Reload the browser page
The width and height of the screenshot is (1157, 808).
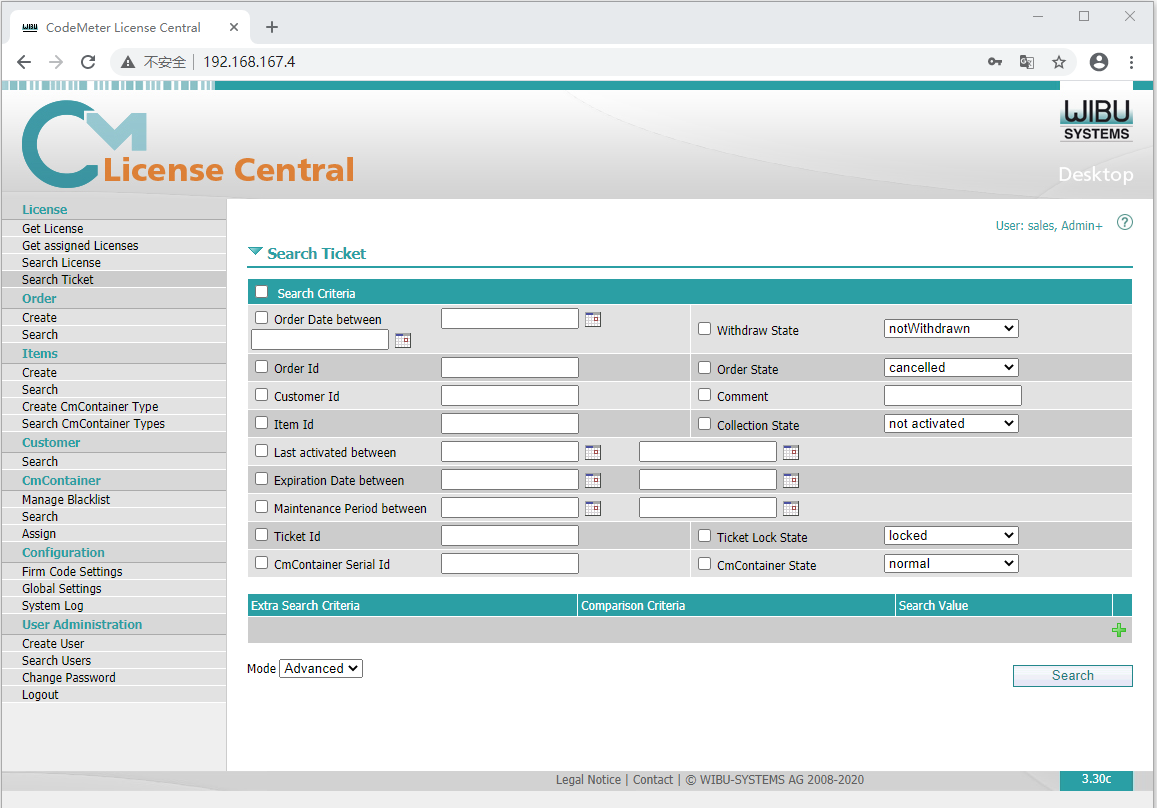(88, 62)
